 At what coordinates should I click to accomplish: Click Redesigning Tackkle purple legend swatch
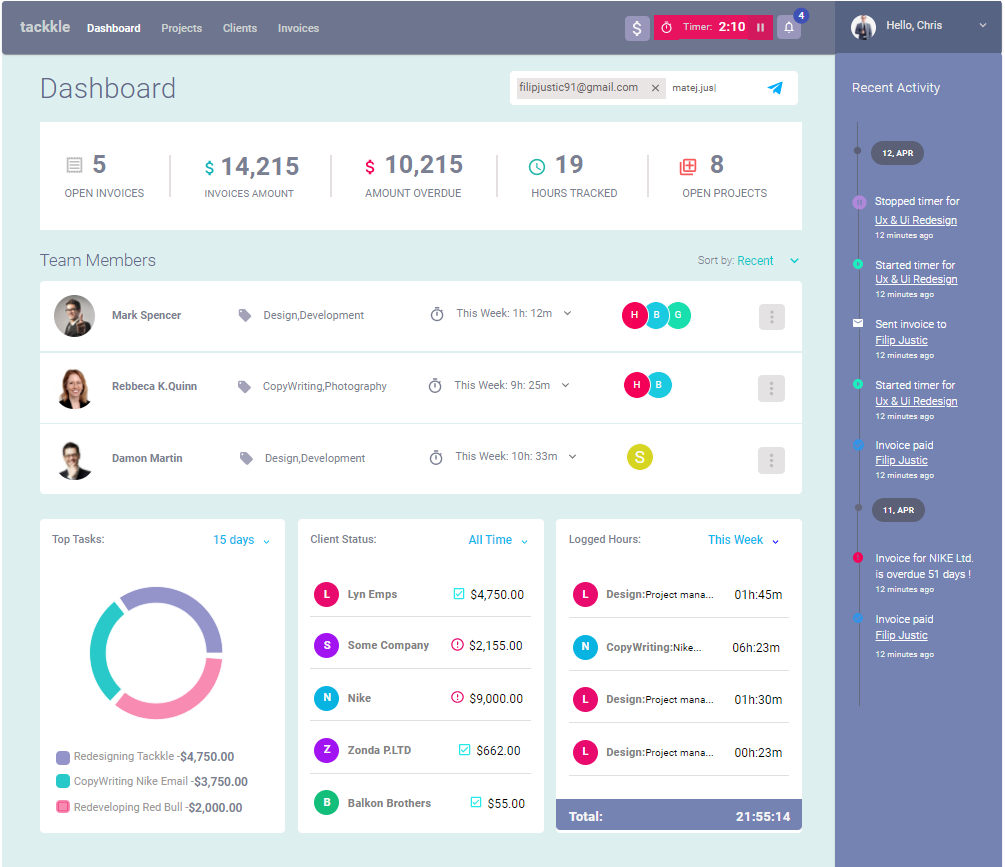[63, 757]
